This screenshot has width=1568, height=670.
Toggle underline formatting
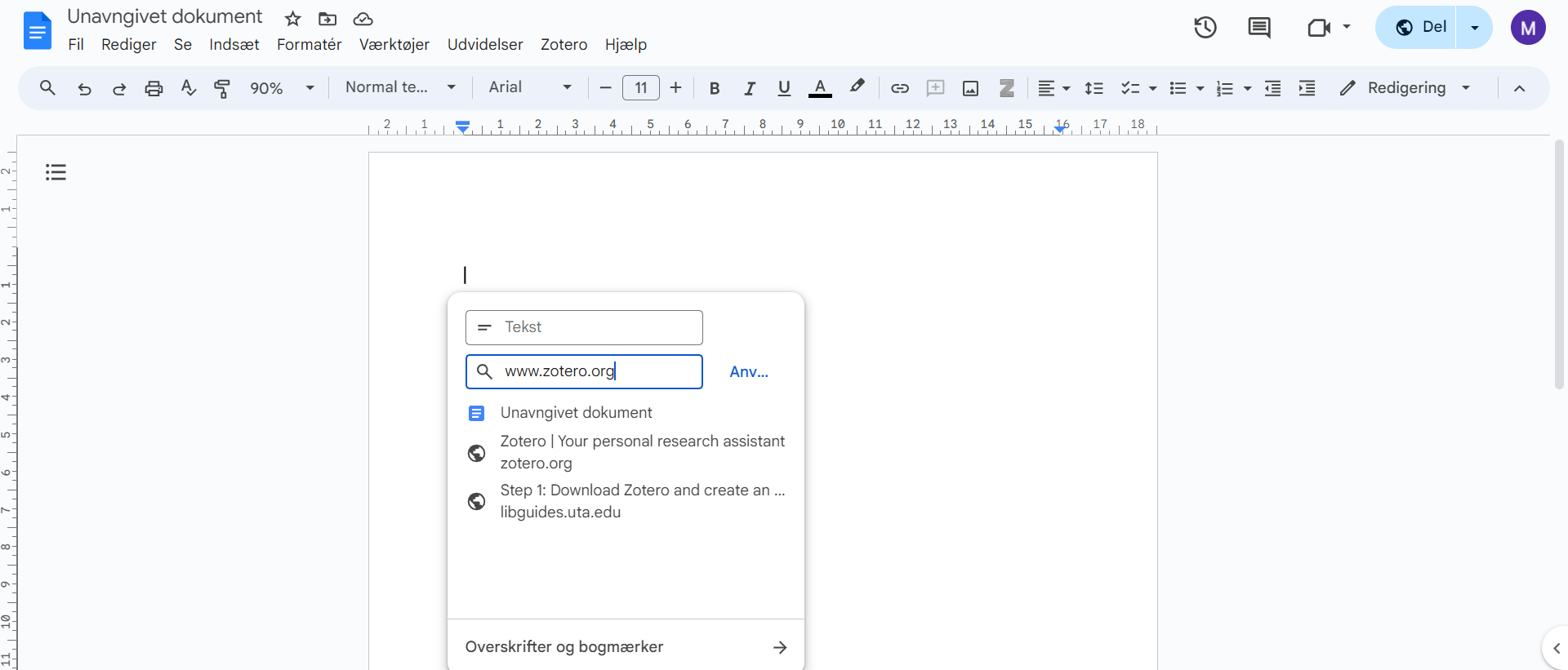(x=784, y=88)
